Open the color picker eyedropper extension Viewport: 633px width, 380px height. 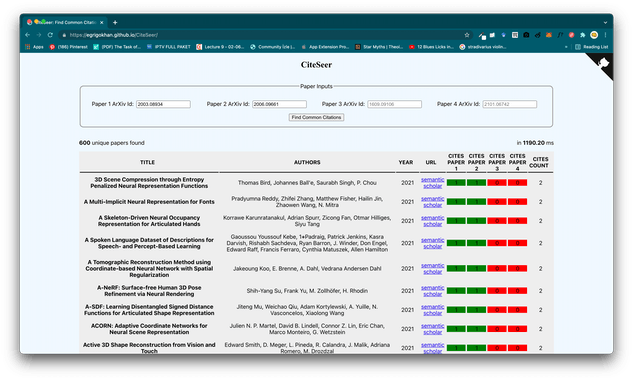click(x=482, y=36)
